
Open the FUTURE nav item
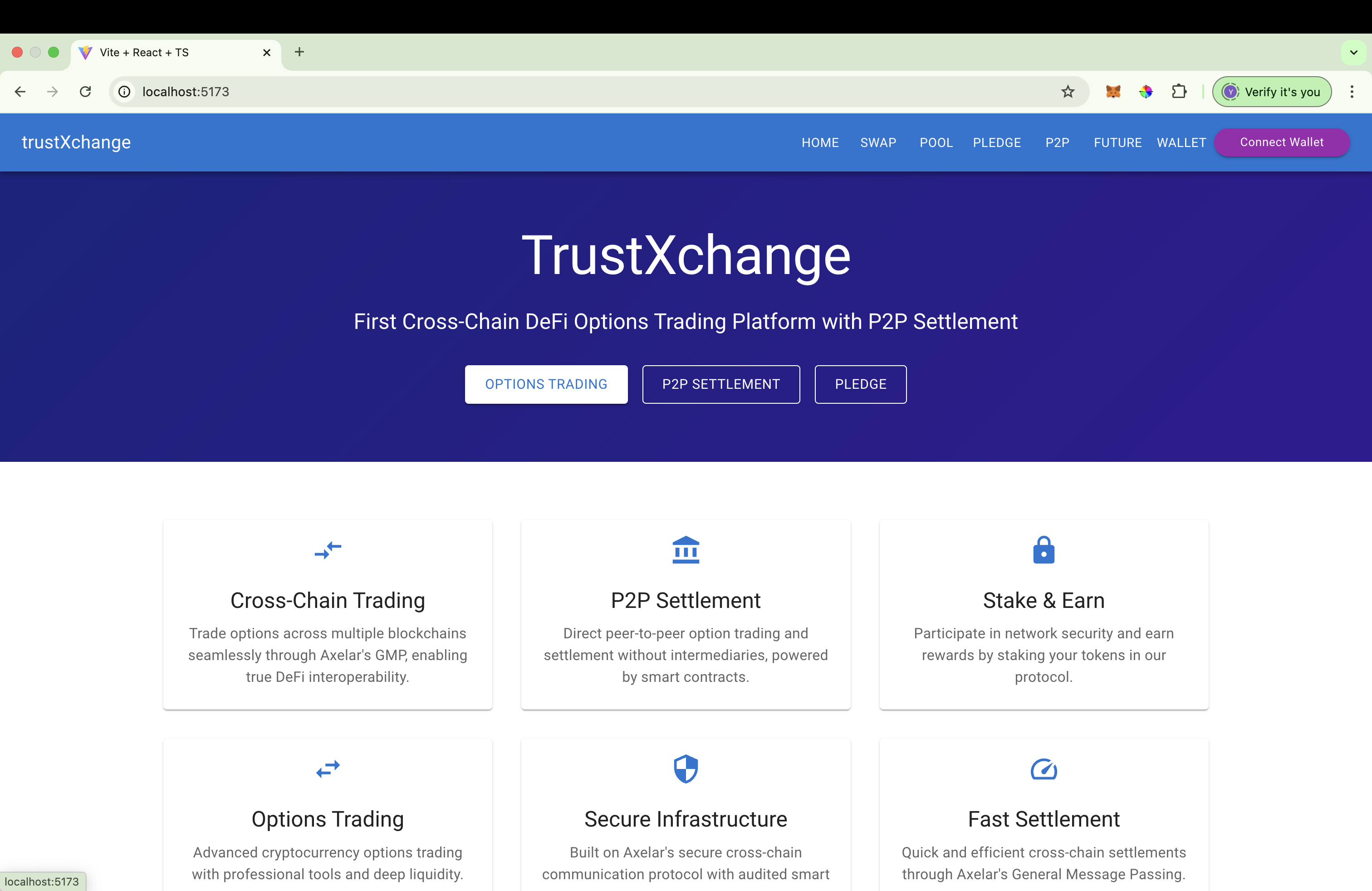click(1117, 142)
